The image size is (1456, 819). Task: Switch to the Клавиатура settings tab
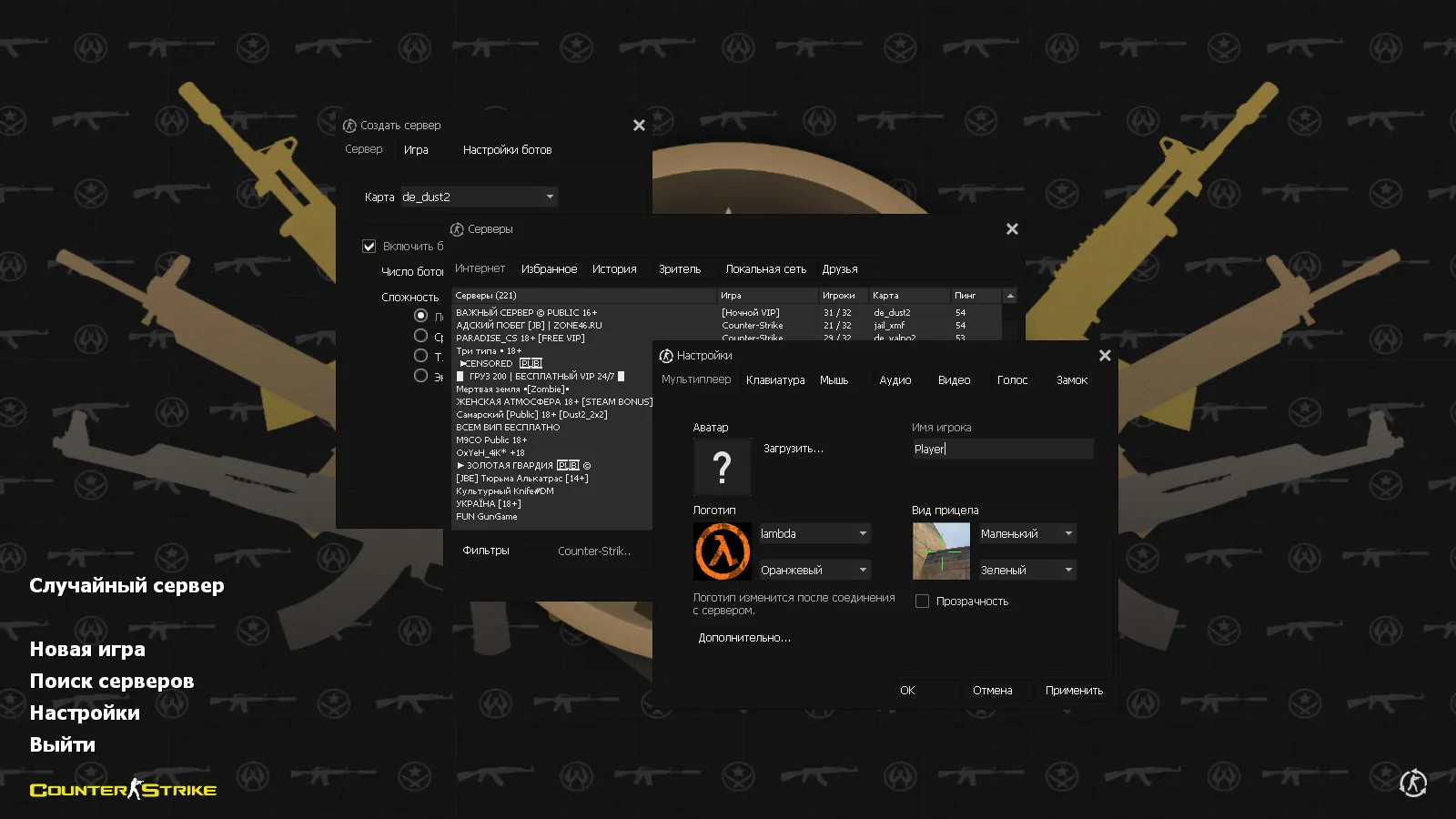(775, 380)
